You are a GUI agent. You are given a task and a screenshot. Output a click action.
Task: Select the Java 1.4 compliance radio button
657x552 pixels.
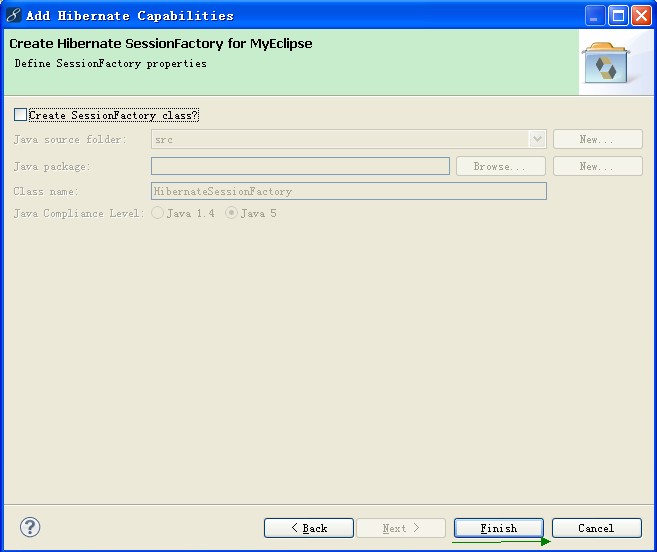pyautogui.click(x=158, y=213)
